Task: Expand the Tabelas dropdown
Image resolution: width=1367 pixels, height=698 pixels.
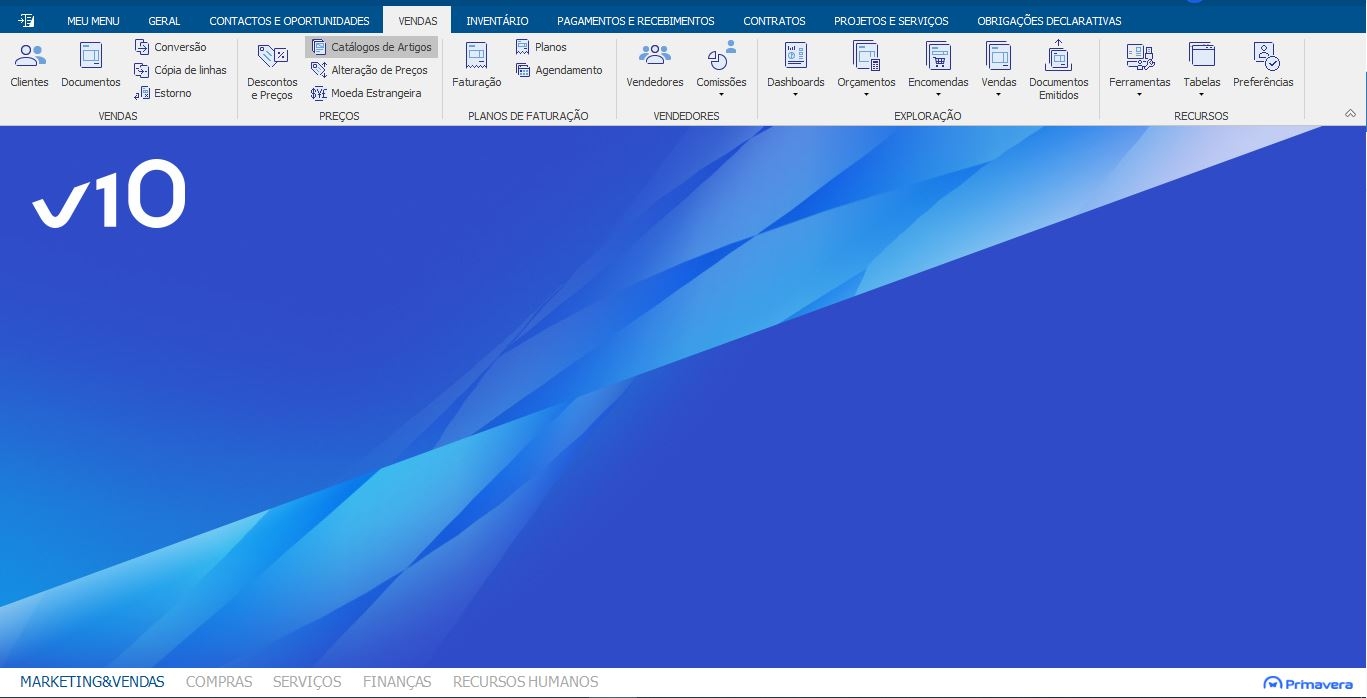Action: click(1201, 72)
